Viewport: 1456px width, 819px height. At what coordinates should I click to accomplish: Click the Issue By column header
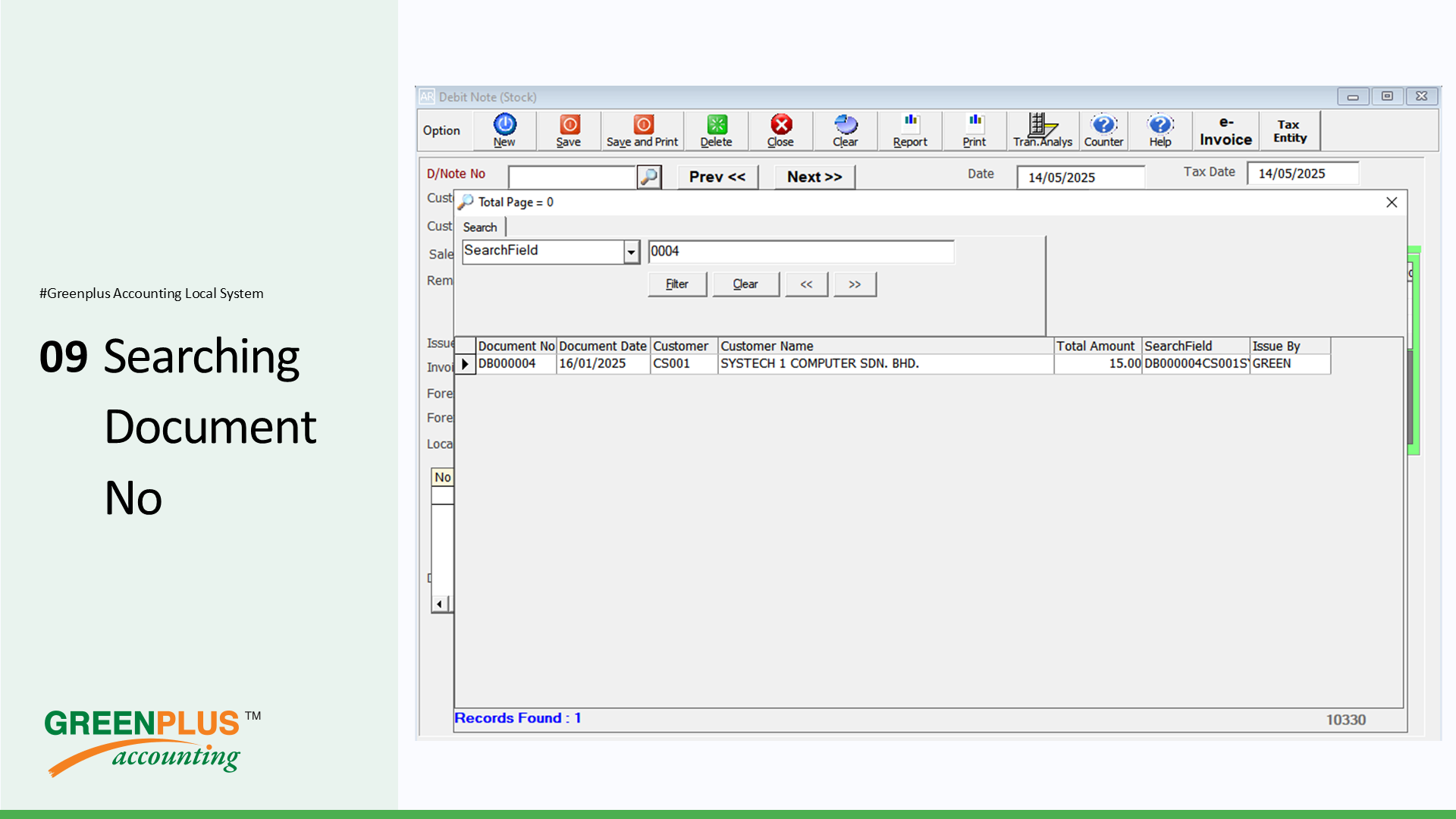(1290, 346)
